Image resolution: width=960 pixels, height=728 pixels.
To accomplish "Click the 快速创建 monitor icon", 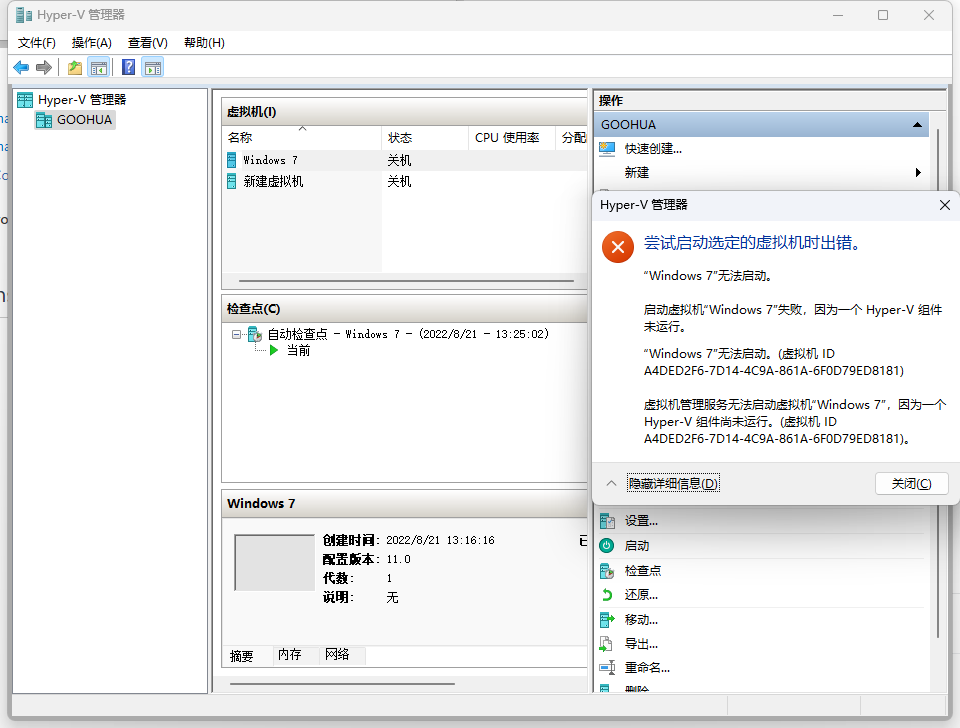I will tap(607, 149).
